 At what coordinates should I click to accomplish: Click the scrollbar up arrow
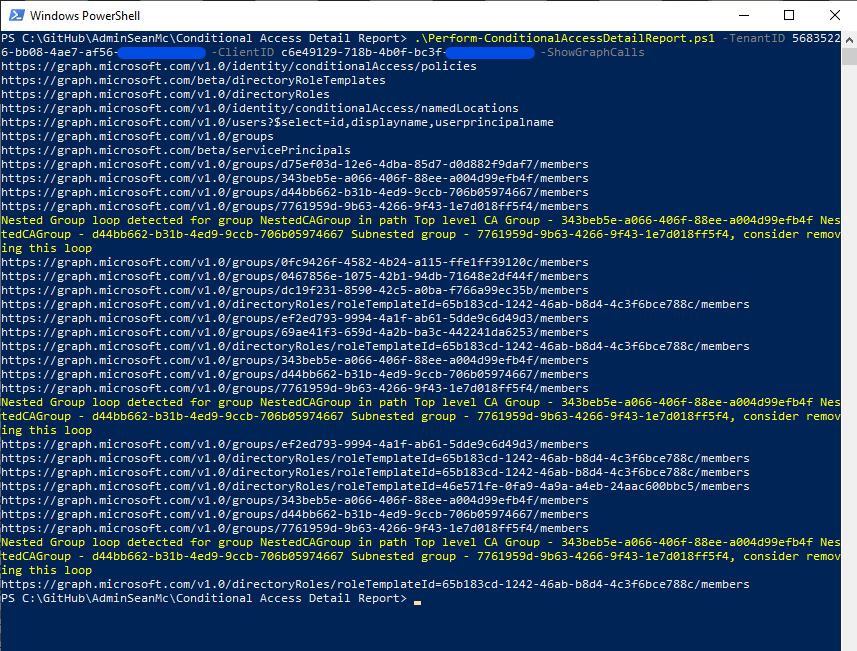[849, 40]
